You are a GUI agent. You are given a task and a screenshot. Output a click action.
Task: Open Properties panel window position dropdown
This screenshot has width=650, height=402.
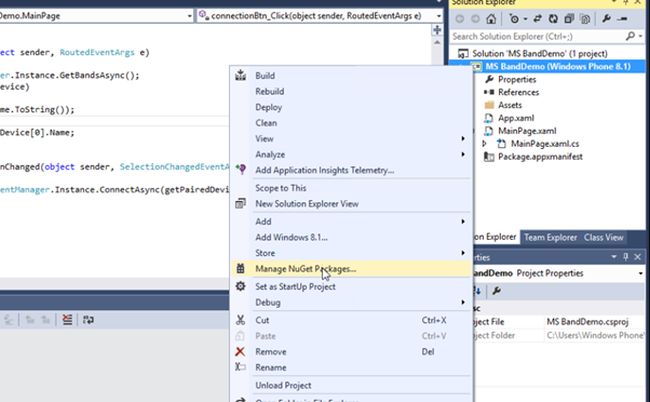point(614,257)
